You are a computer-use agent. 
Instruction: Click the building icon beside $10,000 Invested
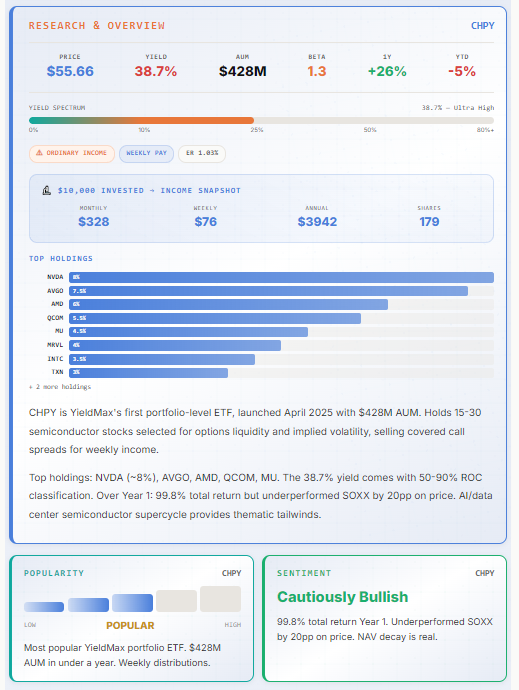46,191
